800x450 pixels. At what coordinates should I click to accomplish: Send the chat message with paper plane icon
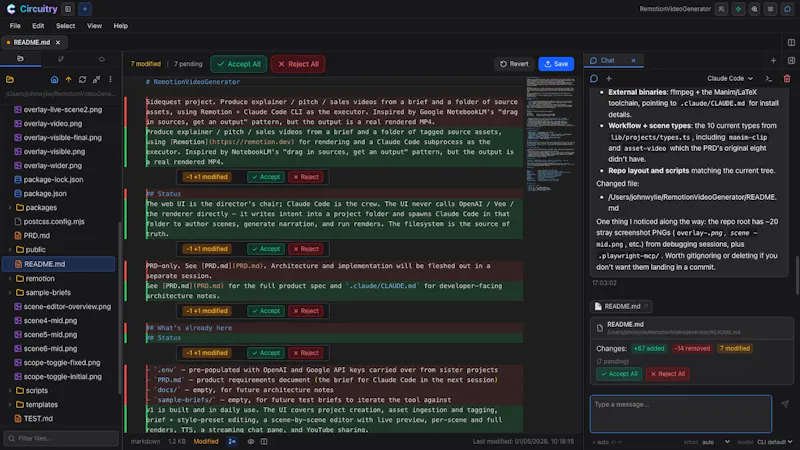(785, 404)
